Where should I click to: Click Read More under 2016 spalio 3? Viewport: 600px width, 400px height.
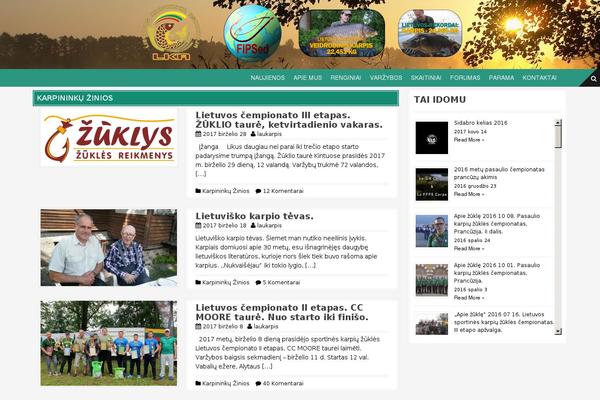469,298
